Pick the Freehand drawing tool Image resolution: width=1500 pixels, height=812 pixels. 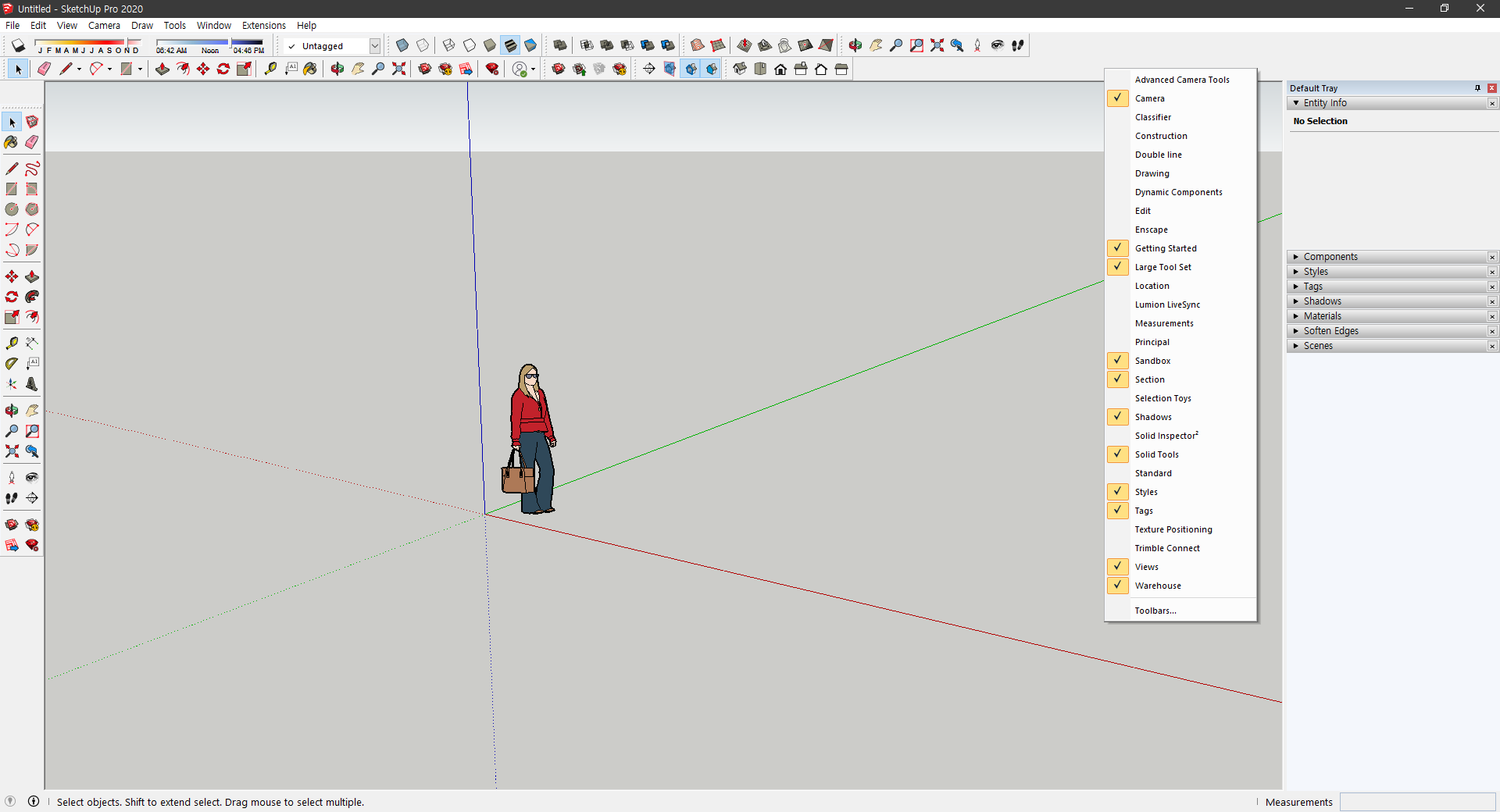pyautogui.click(x=32, y=169)
